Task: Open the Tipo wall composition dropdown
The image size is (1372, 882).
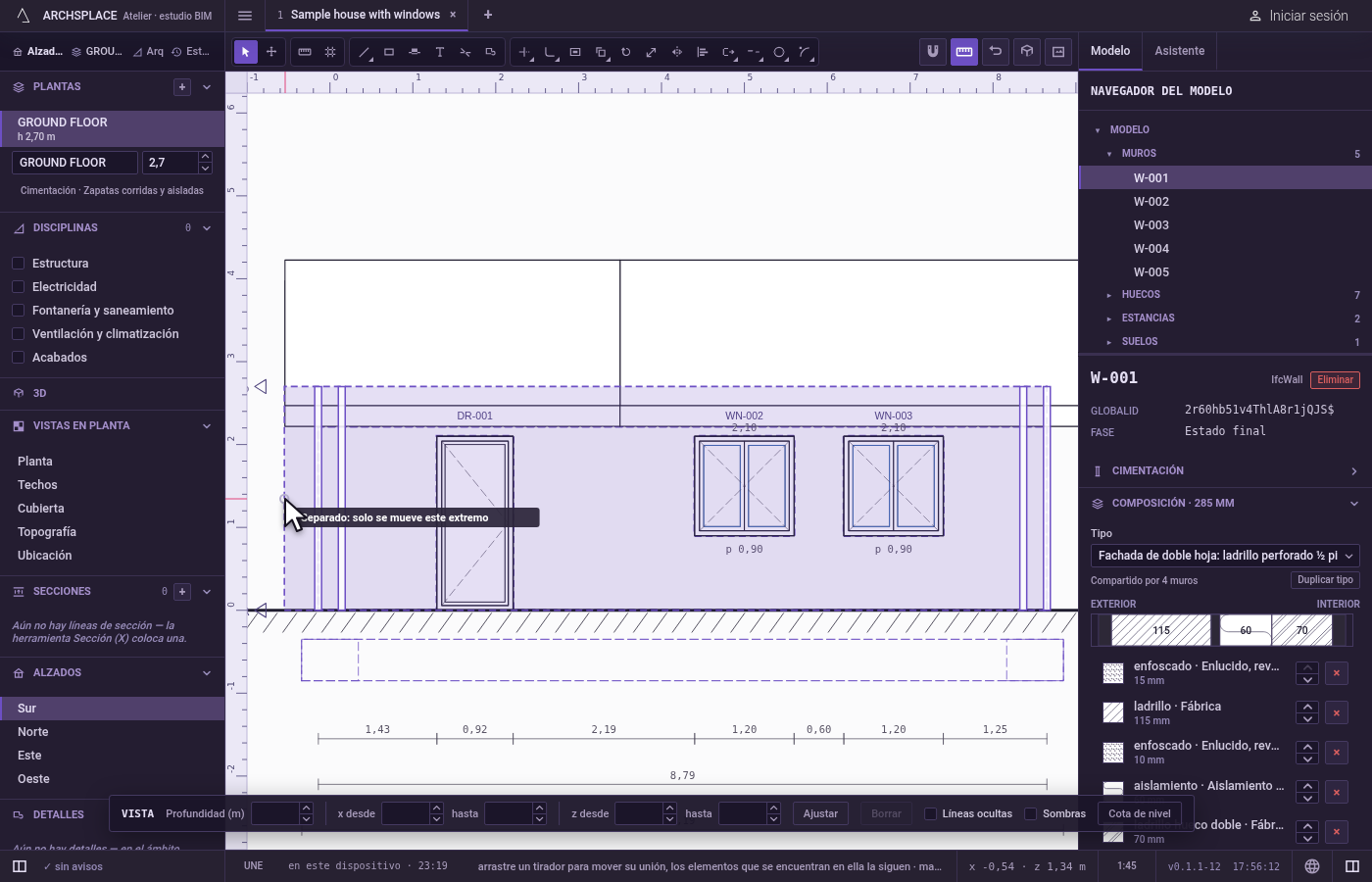Action: coord(1225,556)
